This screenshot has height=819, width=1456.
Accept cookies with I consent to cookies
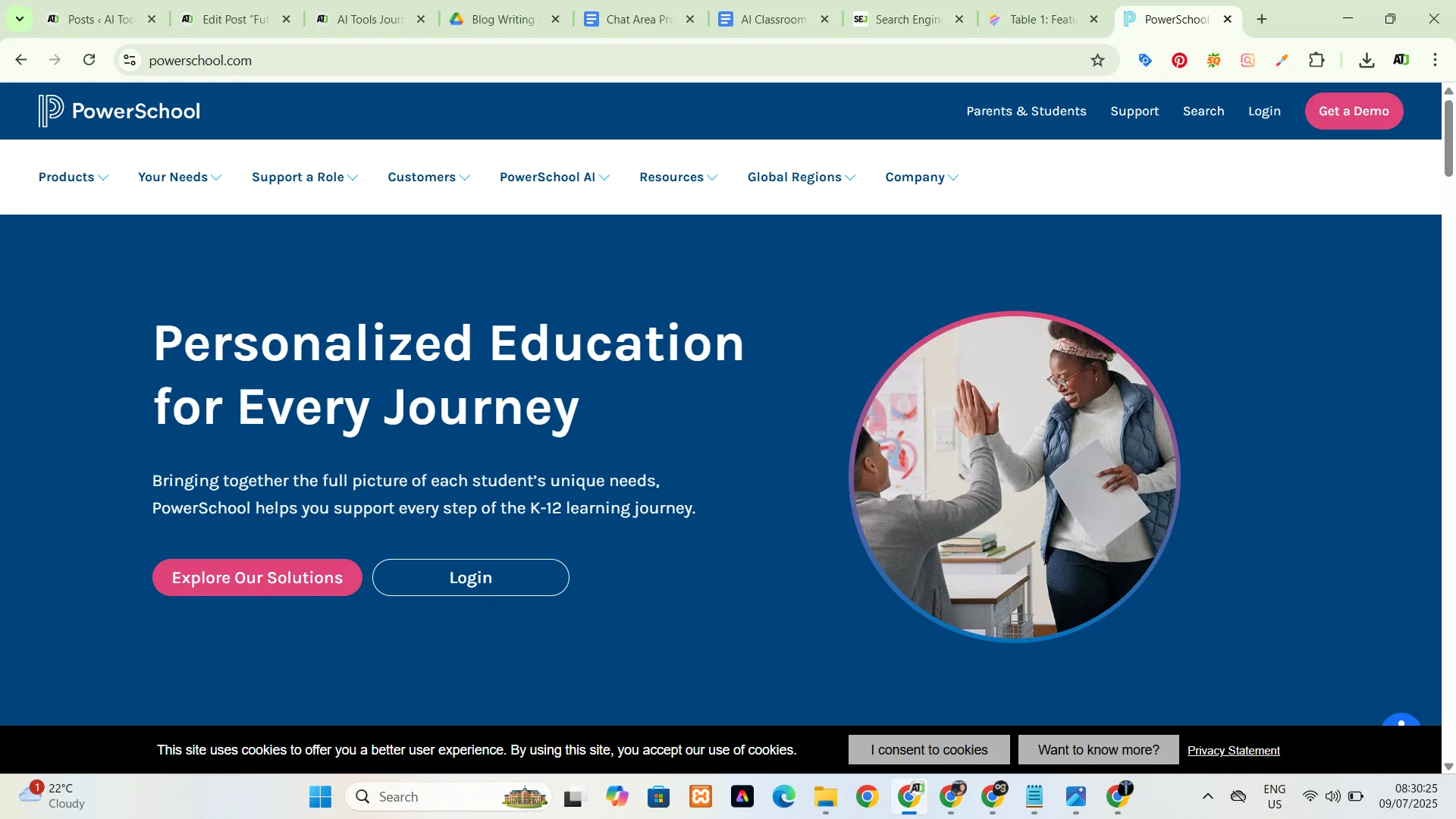click(929, 749)
